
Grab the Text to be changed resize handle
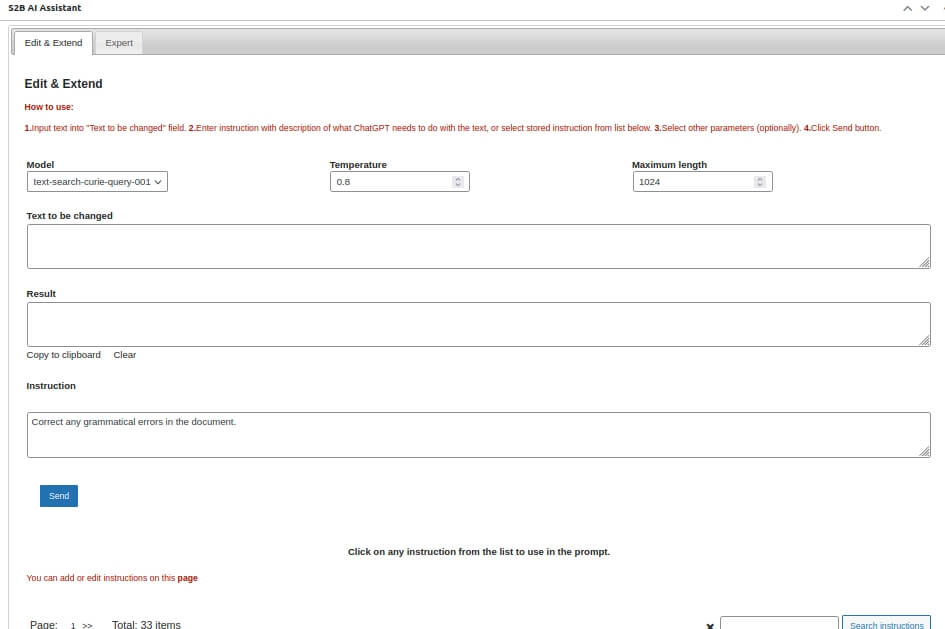tap(924, 262)
